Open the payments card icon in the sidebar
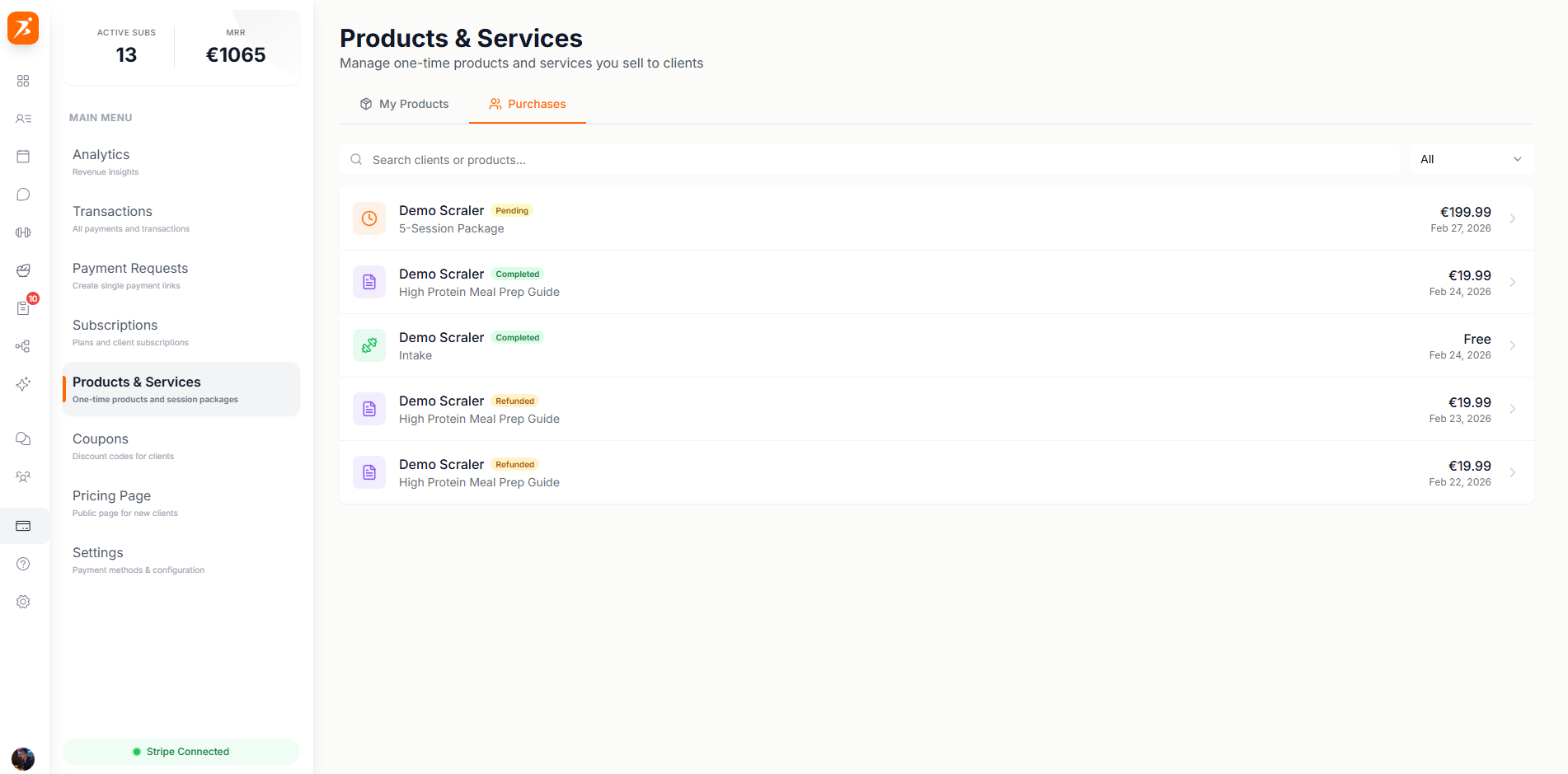This screenshot has width=1568, height=774. [23, 526]
